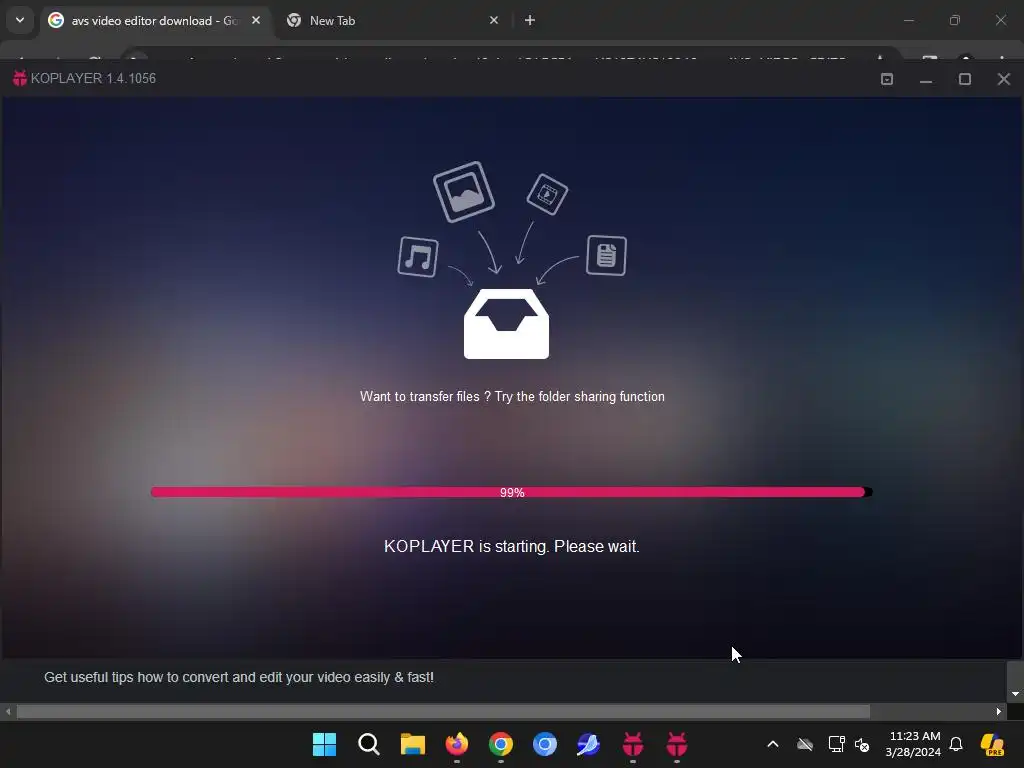Open Google Chrome from the taskbar
This screenshot has width=1024, height=768.
(x=501, y=744)
